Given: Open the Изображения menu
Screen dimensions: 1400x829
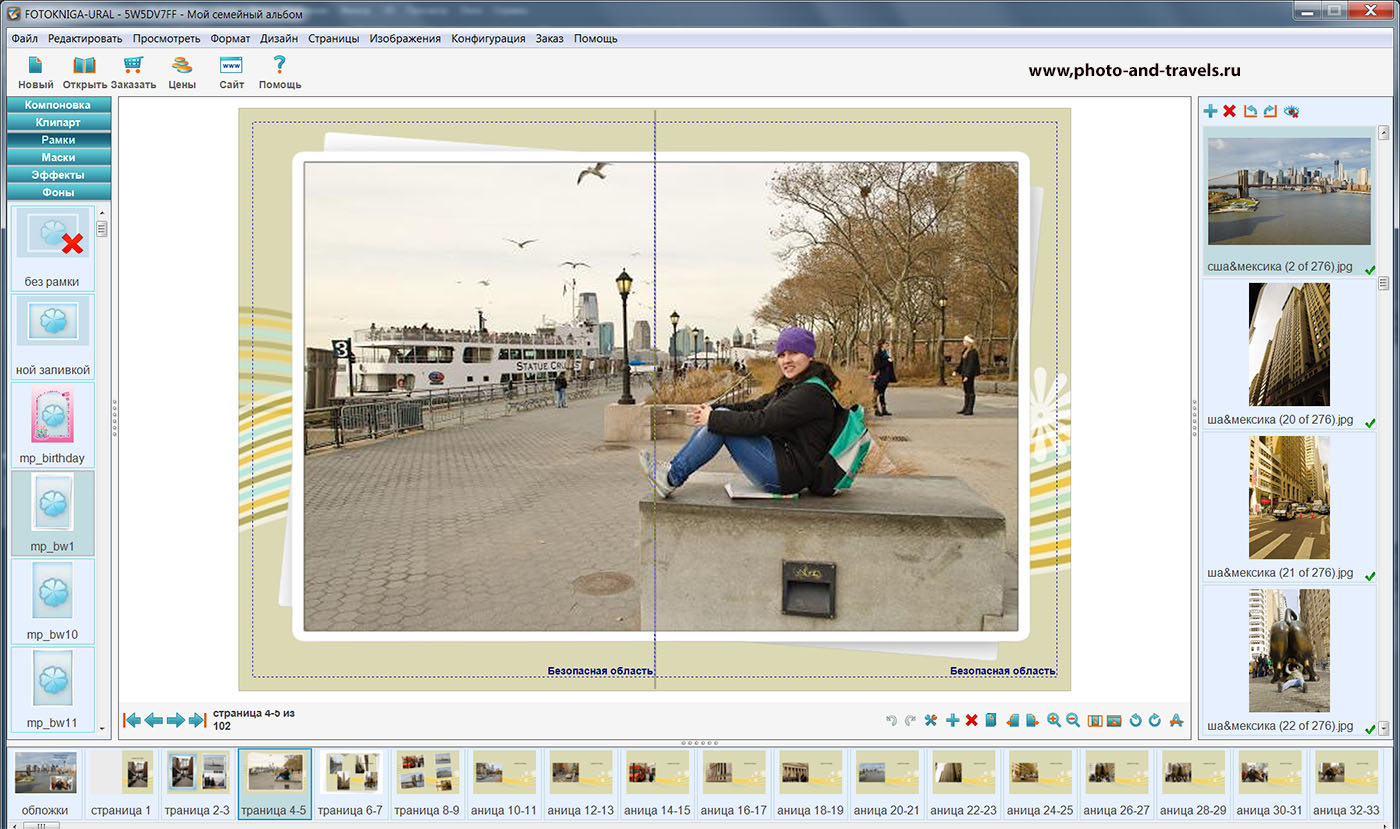Looking at the screenshot, I should click(x=404, y=39).
